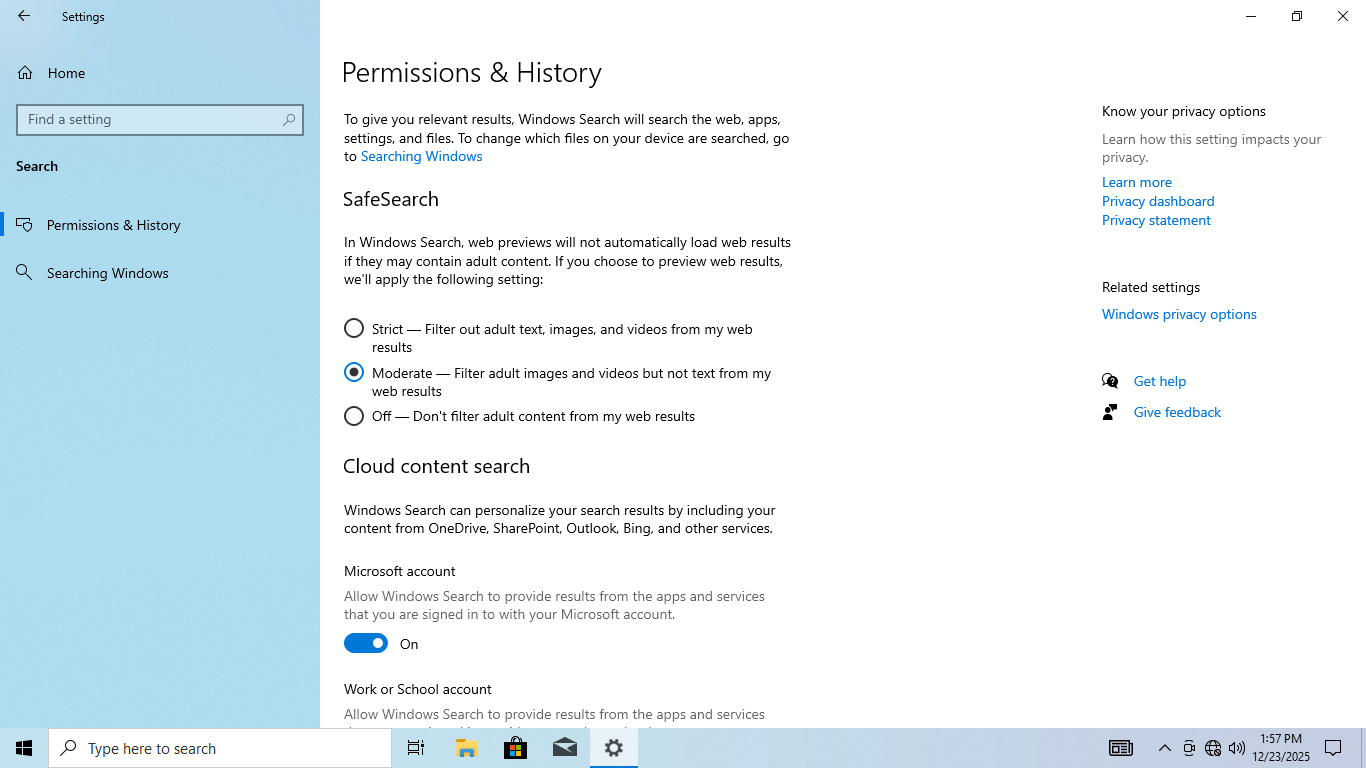Screen dimensions: 1366x768
Task: Expand hidden system tray icons chevron
Action: [x=1164, y=748]
